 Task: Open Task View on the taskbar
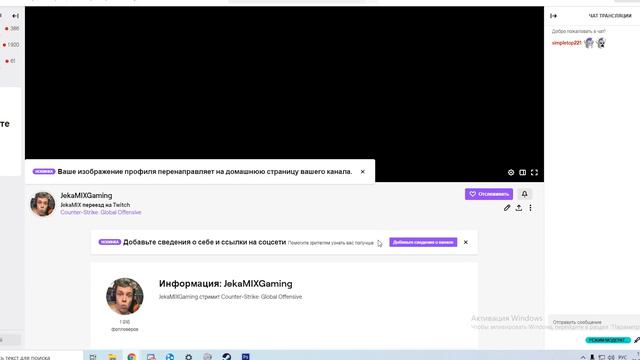click(93, 357)
